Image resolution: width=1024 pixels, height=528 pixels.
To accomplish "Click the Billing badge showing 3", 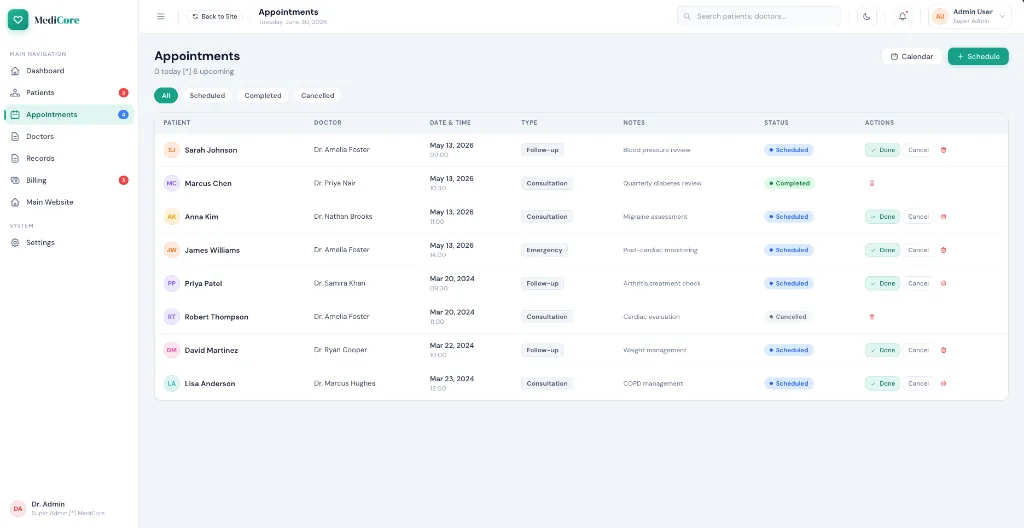I will pyautogui.click(x=123, y=180).
